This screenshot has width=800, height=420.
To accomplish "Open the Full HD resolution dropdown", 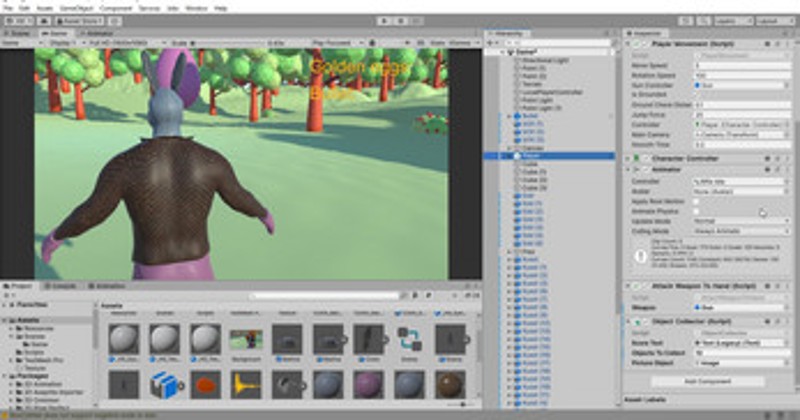I will [x=127, y=43].
